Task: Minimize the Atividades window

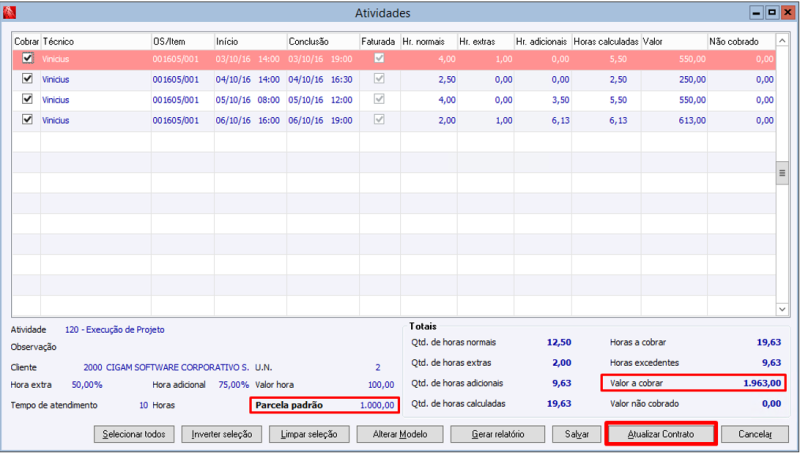Action: [x=757, y=13]
